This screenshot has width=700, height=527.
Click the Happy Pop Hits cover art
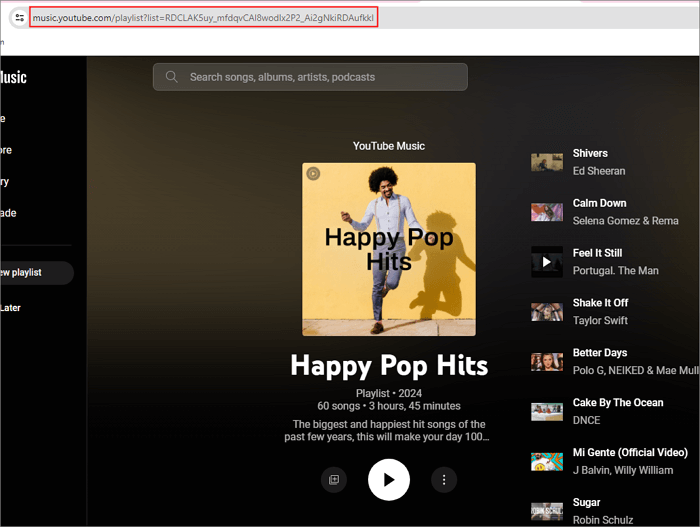point(389,249)
